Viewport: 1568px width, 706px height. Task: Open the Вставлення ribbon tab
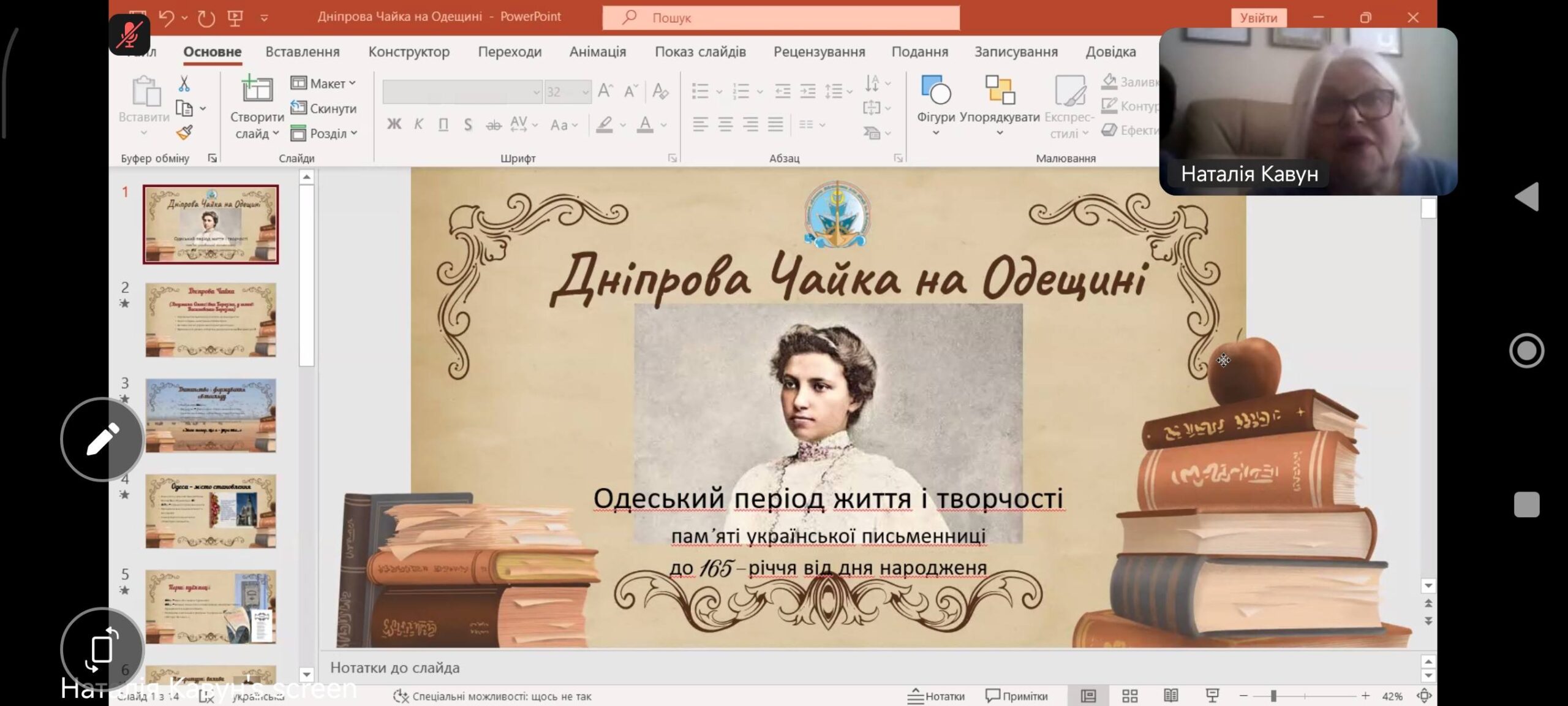point(302,52)
